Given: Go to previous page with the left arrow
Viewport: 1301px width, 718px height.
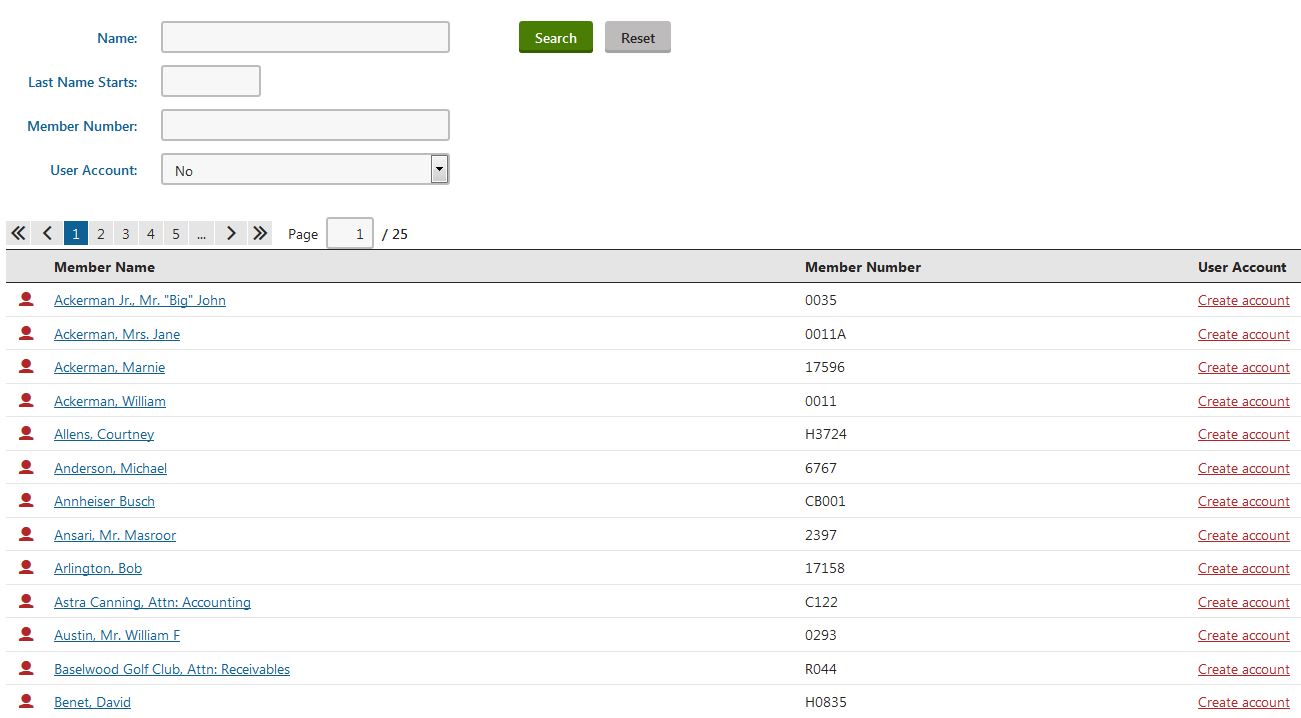Looking at the screenshot, I should coord(47,233).
